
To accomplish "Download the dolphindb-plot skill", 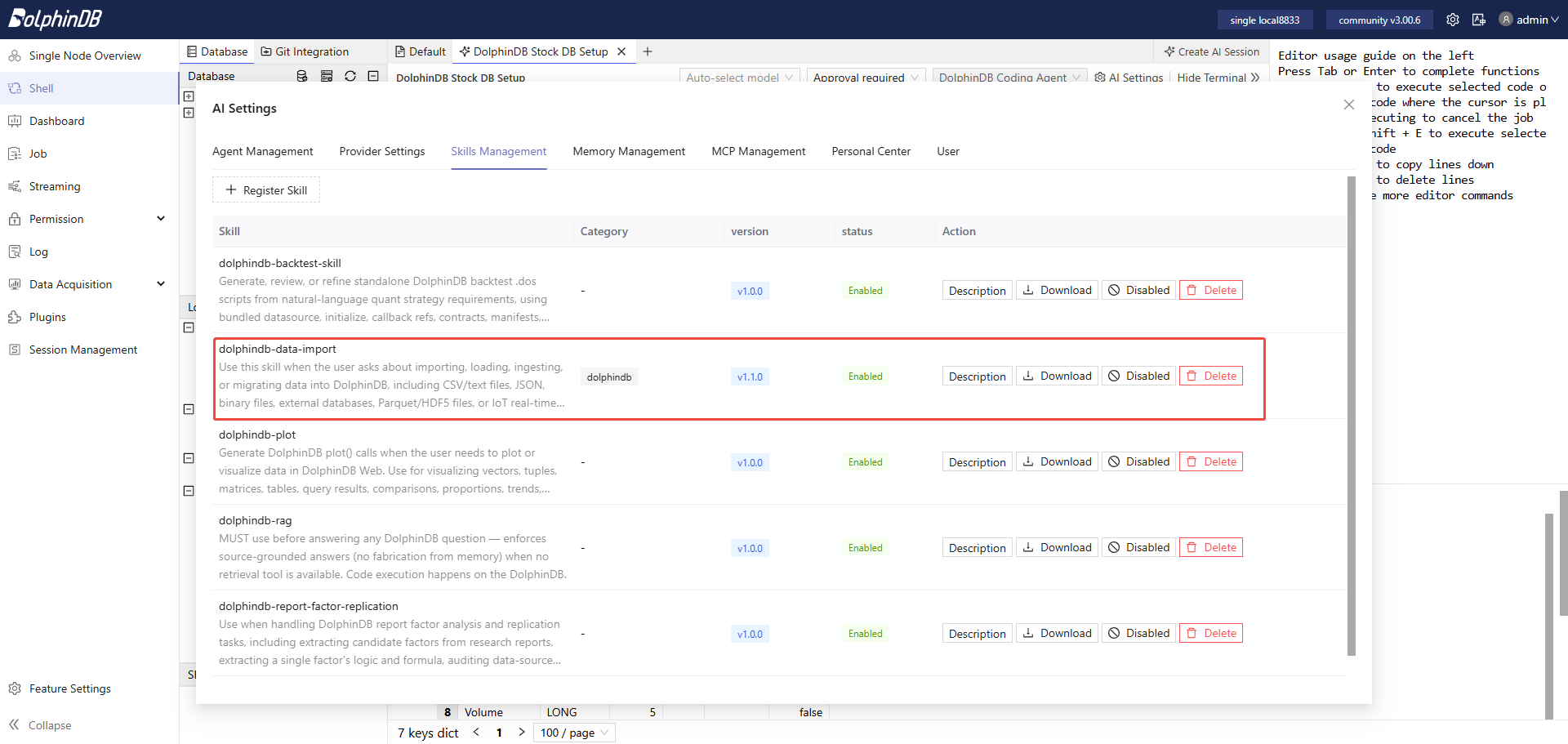I will (x=1057, y=462).
